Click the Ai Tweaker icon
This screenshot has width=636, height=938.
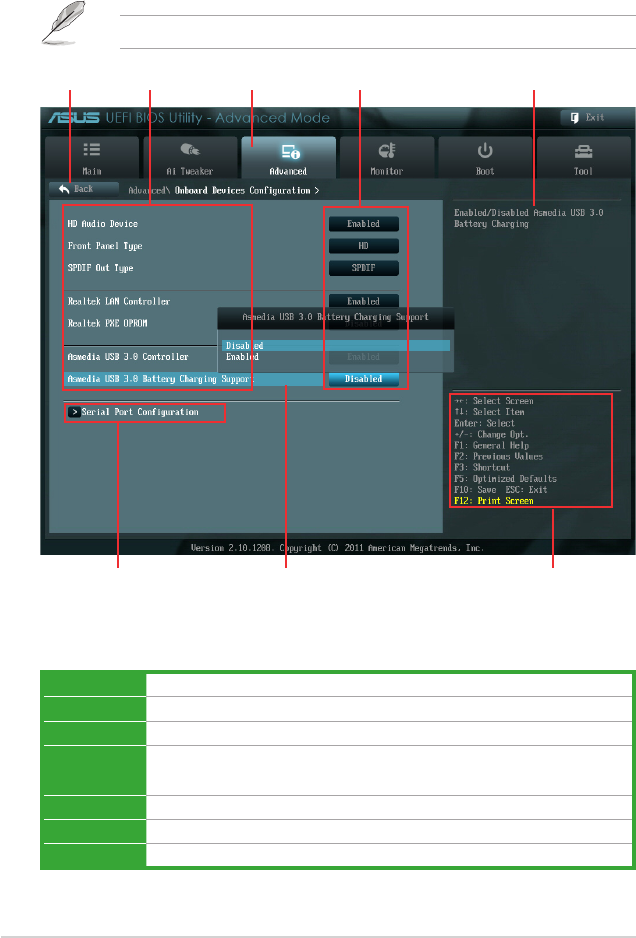[x=190, y=150]
